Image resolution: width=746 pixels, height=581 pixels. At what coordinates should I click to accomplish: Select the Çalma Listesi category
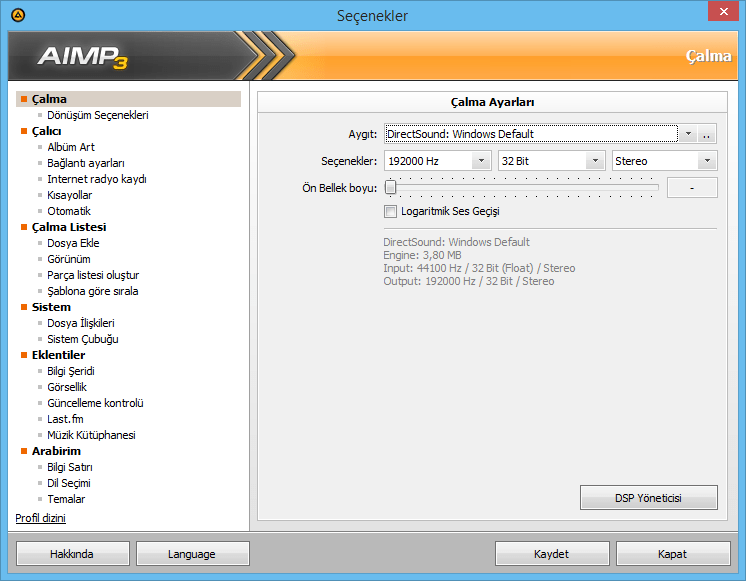coord(69,227)
